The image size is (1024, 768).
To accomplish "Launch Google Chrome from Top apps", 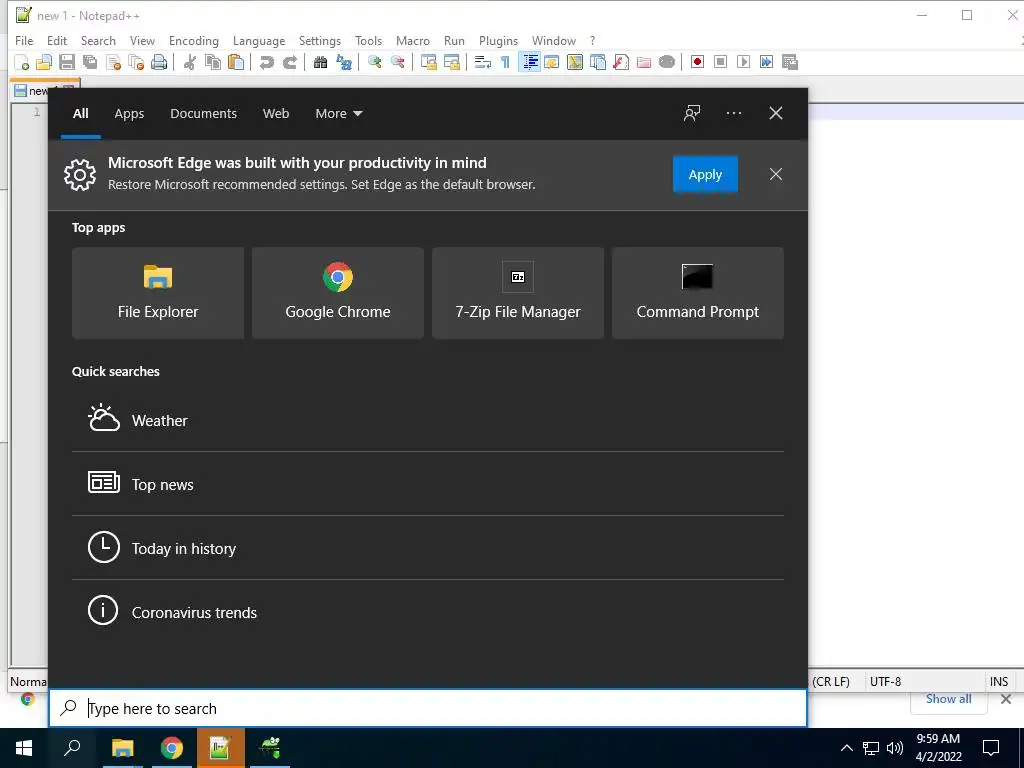I will 338,293.
